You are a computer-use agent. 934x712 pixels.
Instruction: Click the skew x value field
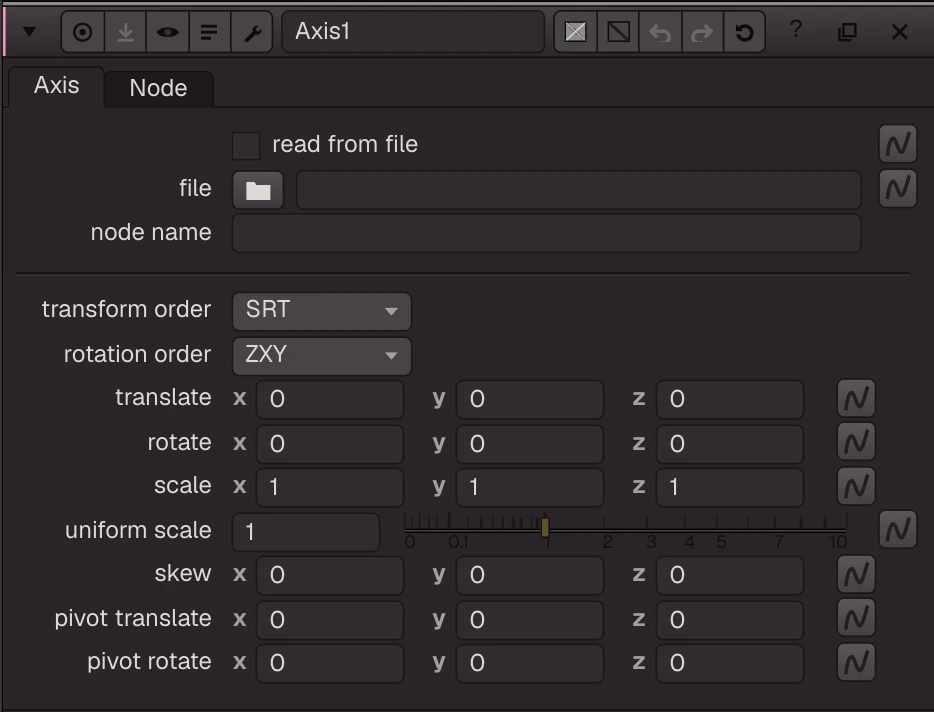330,575
